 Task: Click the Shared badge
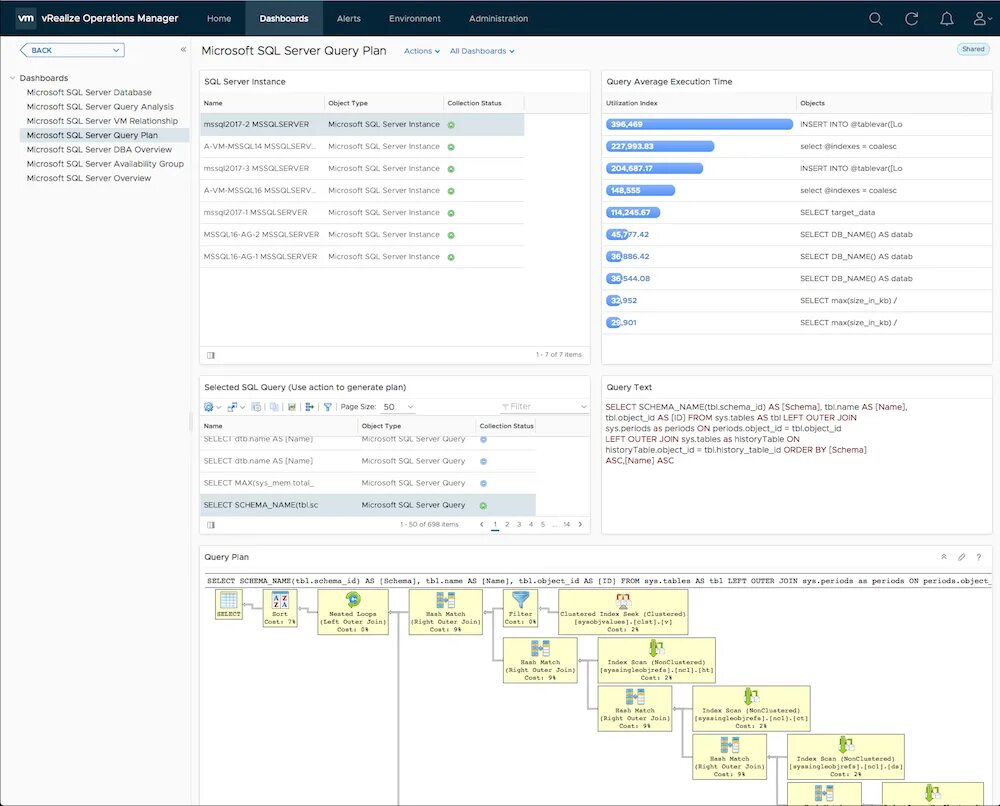pyautogui.click(x=973, y=49)
